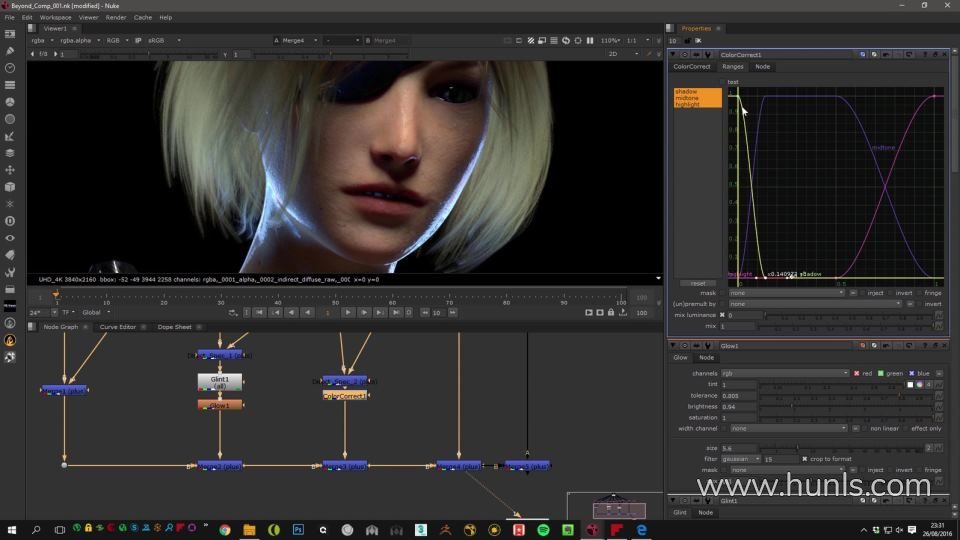The width and height of the screenshot is (960, 540).
Task: Open the File menu
Action: pos(9,17)
